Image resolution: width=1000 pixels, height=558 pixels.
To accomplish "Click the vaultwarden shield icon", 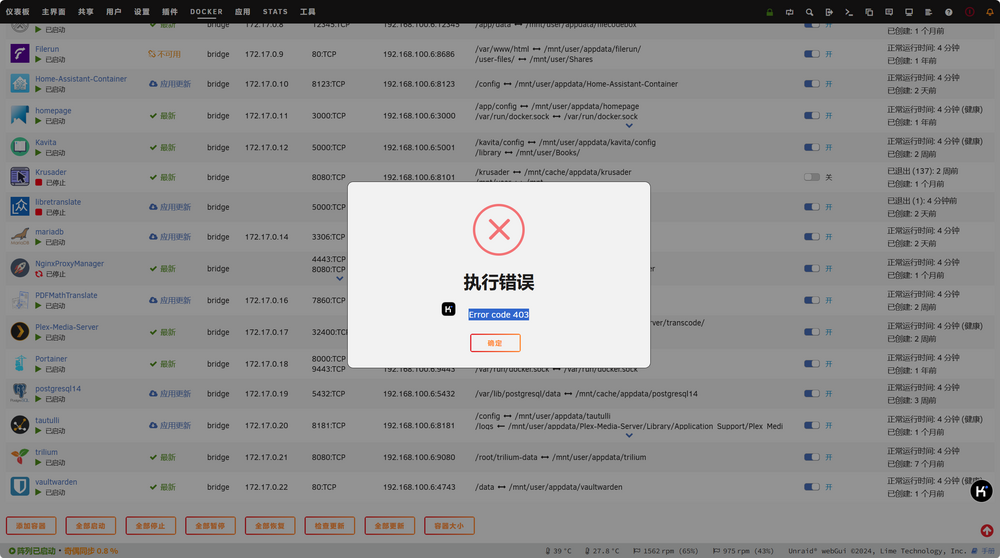I will click(x=20, y=487).
